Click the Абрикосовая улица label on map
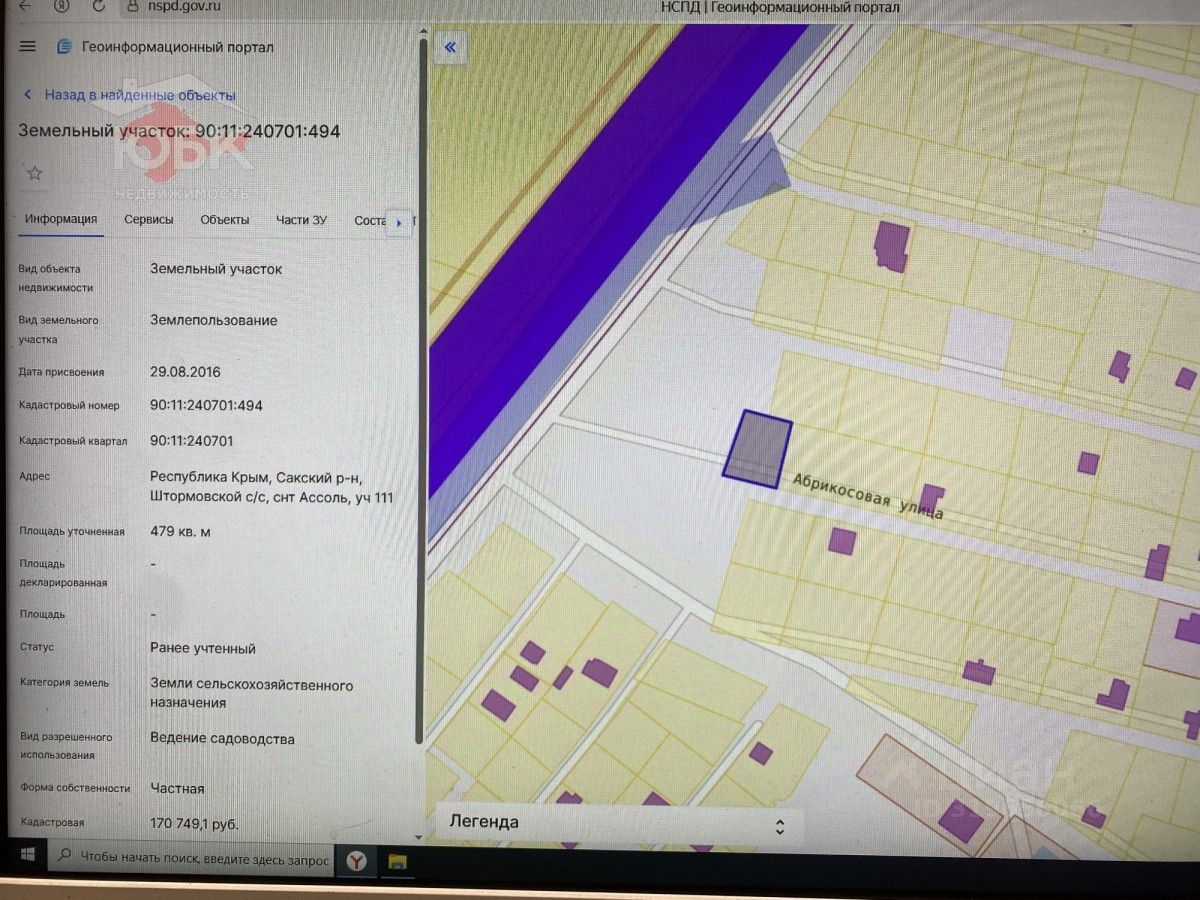1200x900 pixels. [868, 495]
